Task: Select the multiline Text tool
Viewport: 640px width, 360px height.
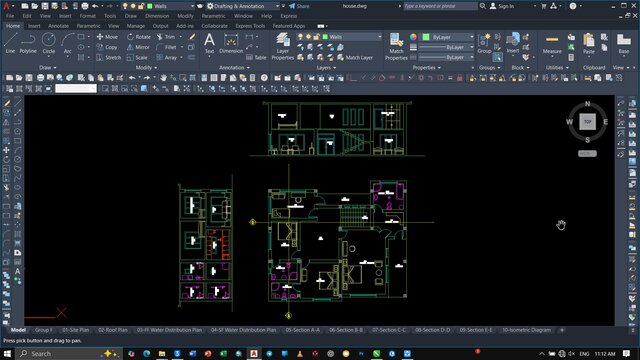Action: pos(209,43)
